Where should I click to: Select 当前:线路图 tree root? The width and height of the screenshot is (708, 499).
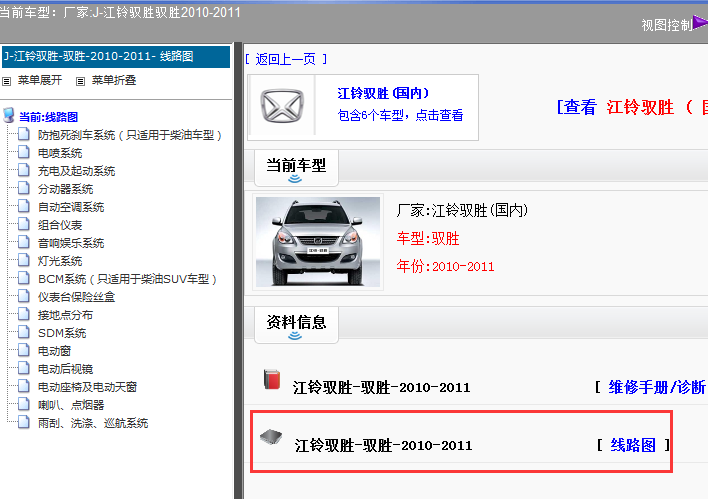pyautogui.click(x=48, y=117)
